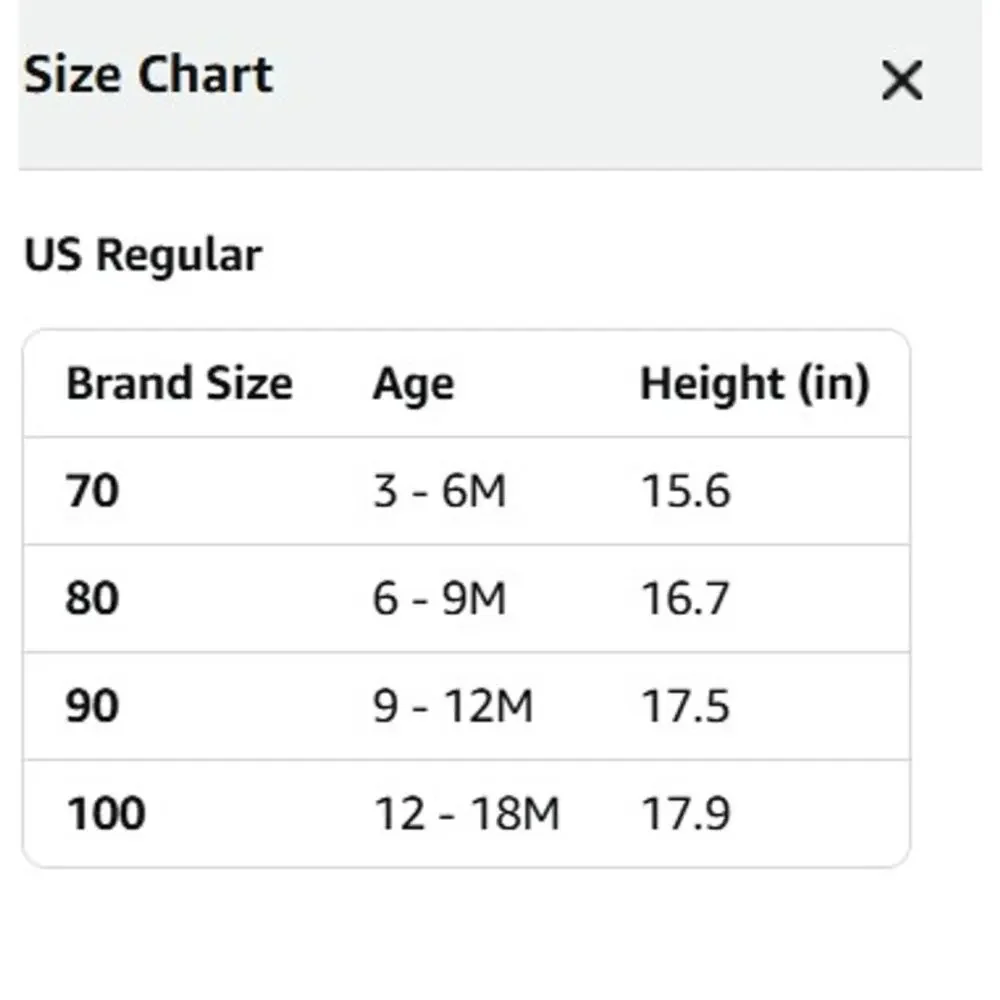
Task: Select brand size 70 cell
Action: pyautogui.click(x=92, y=491)
